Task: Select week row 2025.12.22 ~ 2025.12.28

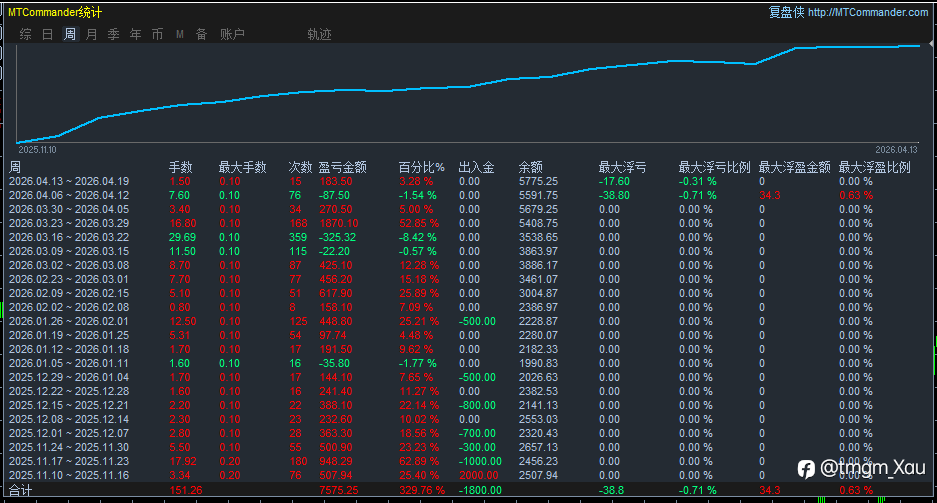Action: pyautogui.click(x=468, y=391)
